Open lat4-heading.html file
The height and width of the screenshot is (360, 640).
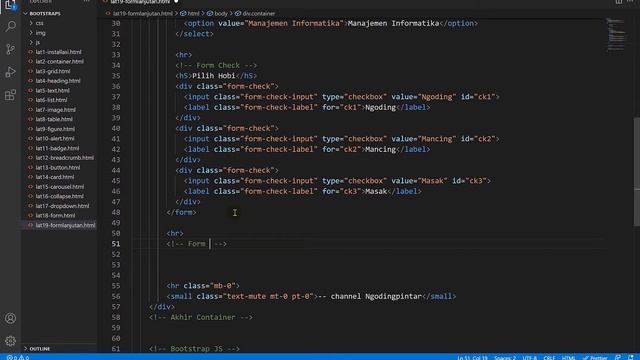point(58,81)
